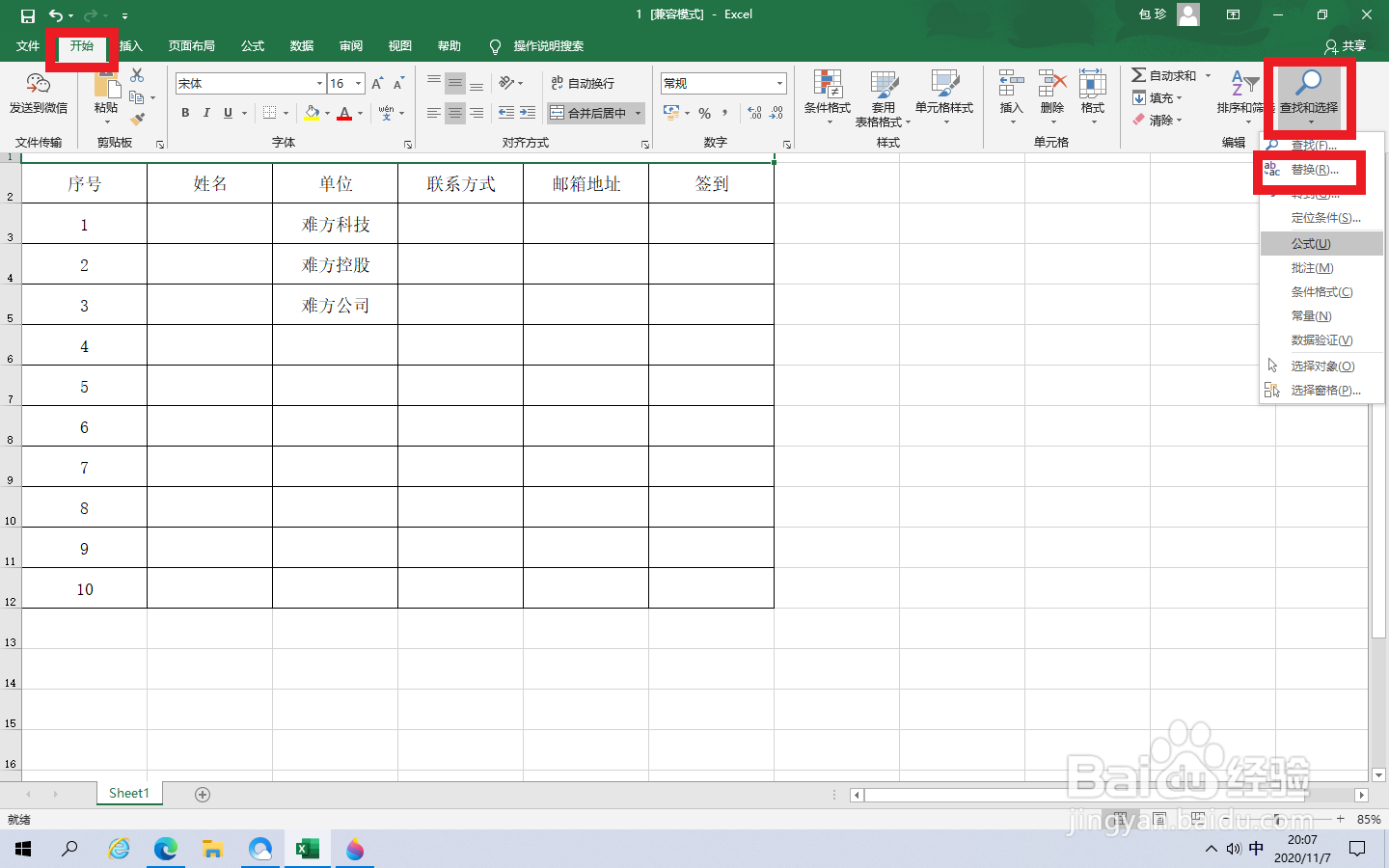The image size is (1389, 868).
Task: Choose Comments (批注) in Find menu
Action: [x=1321, y=268]
